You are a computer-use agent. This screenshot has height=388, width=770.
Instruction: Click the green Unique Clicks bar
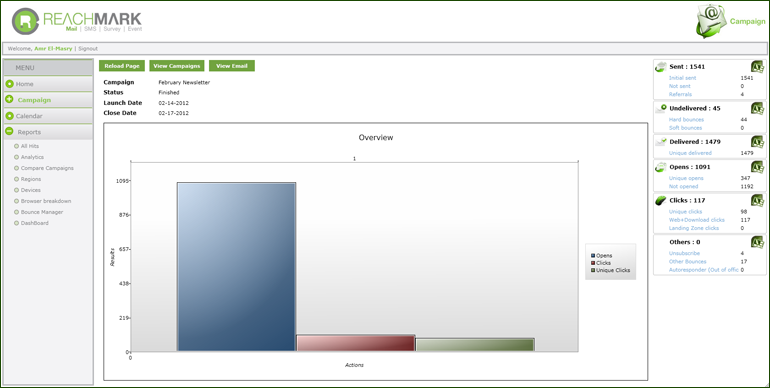[475, 345]
